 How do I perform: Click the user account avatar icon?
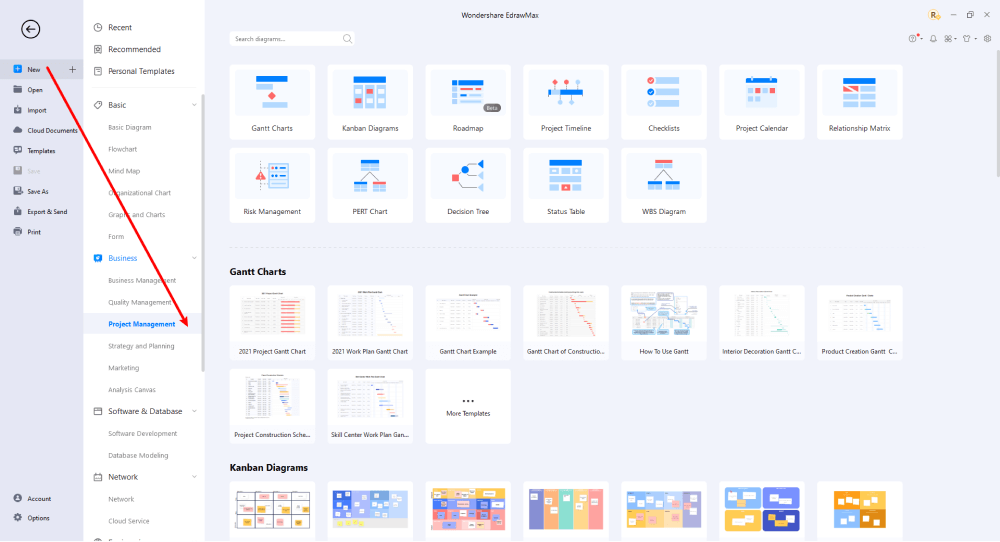click(934, 15)
